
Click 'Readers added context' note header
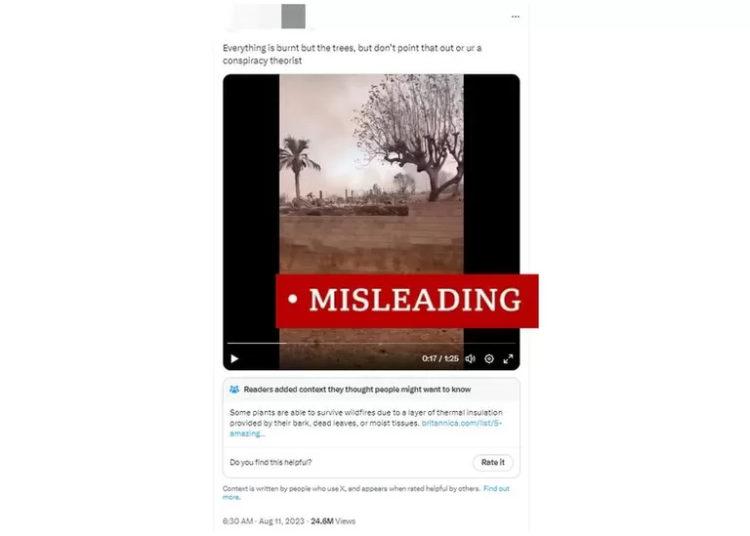pos(357,389)
